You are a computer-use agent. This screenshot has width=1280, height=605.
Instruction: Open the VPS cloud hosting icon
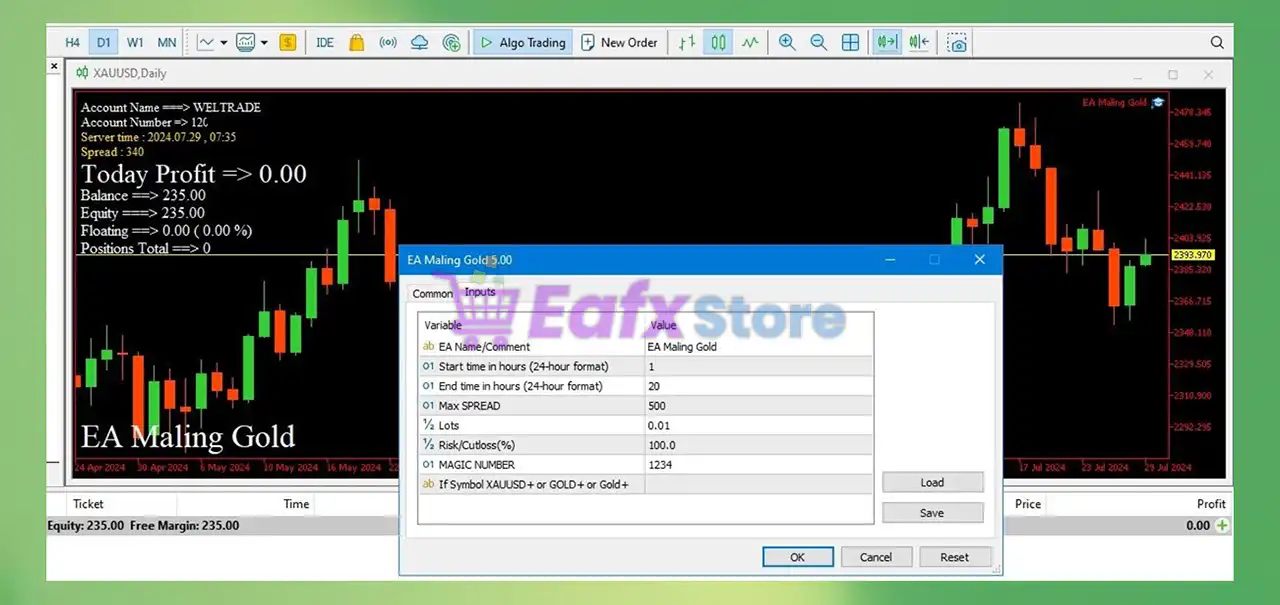tap(420, 43)
